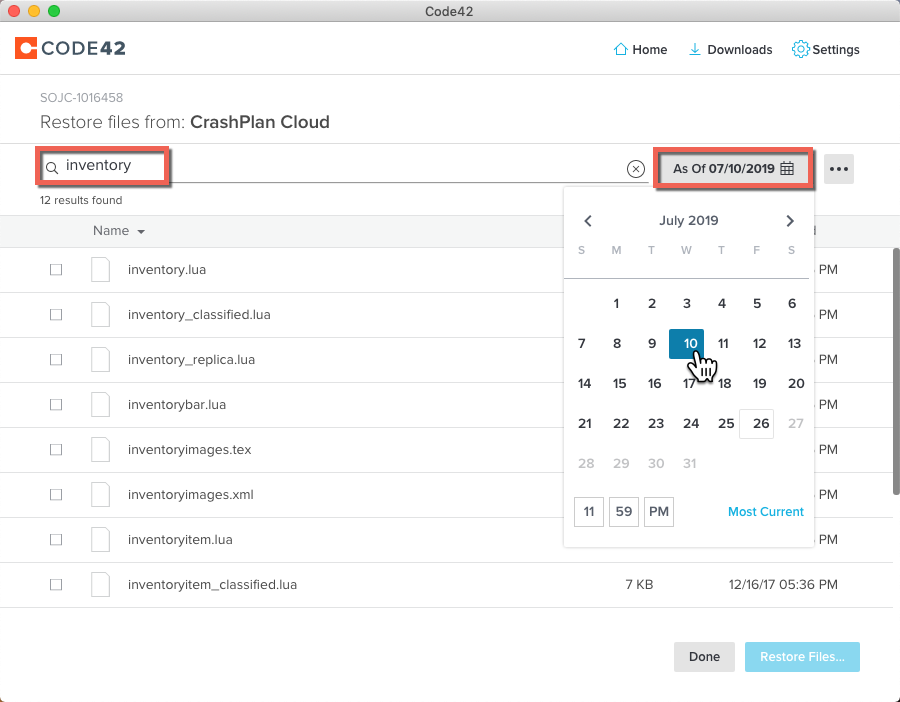
Task: Click the 7 KB size cell
Action: pos(639,585)
